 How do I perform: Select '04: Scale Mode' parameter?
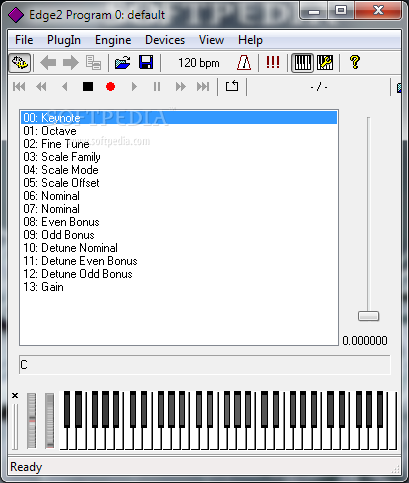(x=179, y=170)
